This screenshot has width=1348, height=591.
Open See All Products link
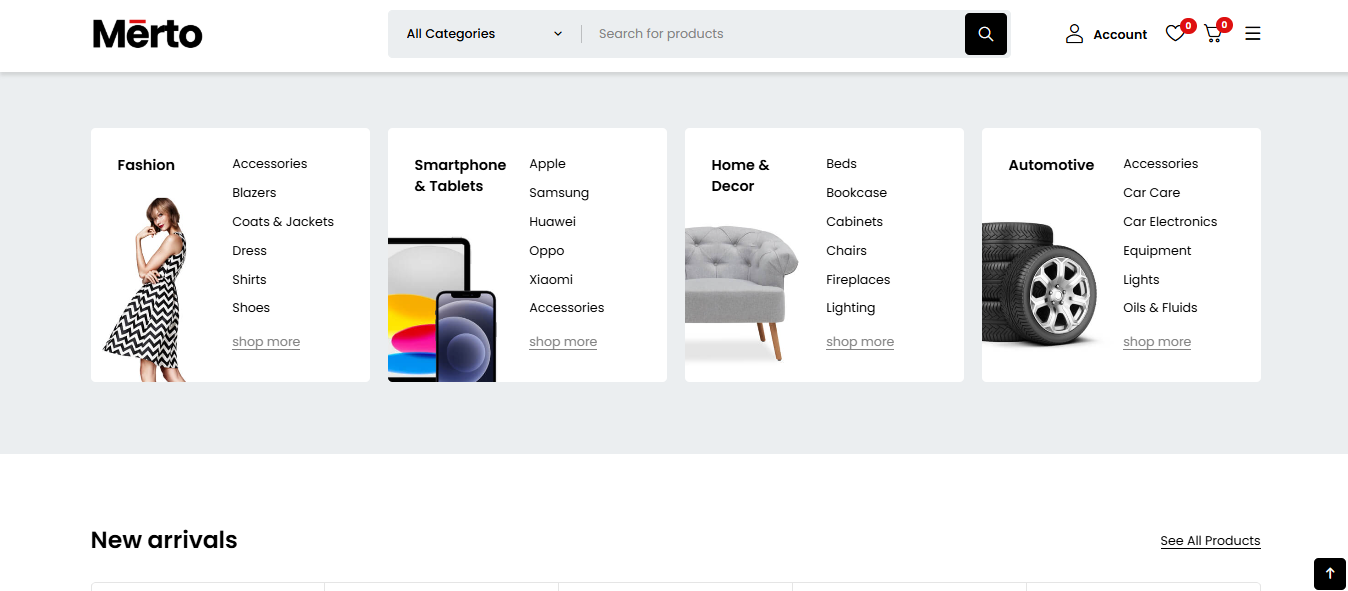(1210, 541)
